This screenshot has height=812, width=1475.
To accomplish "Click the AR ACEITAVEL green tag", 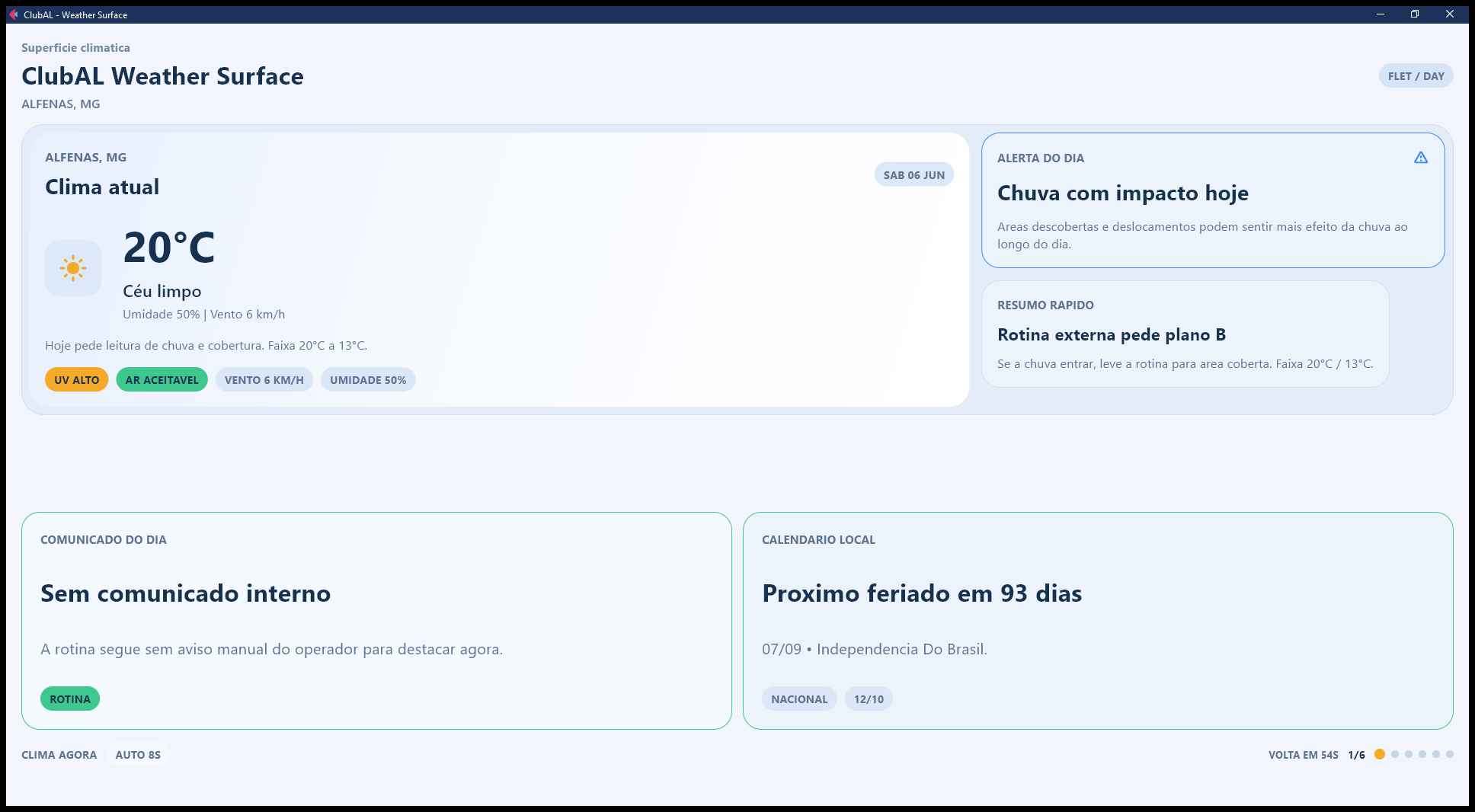I will (162, 380).
